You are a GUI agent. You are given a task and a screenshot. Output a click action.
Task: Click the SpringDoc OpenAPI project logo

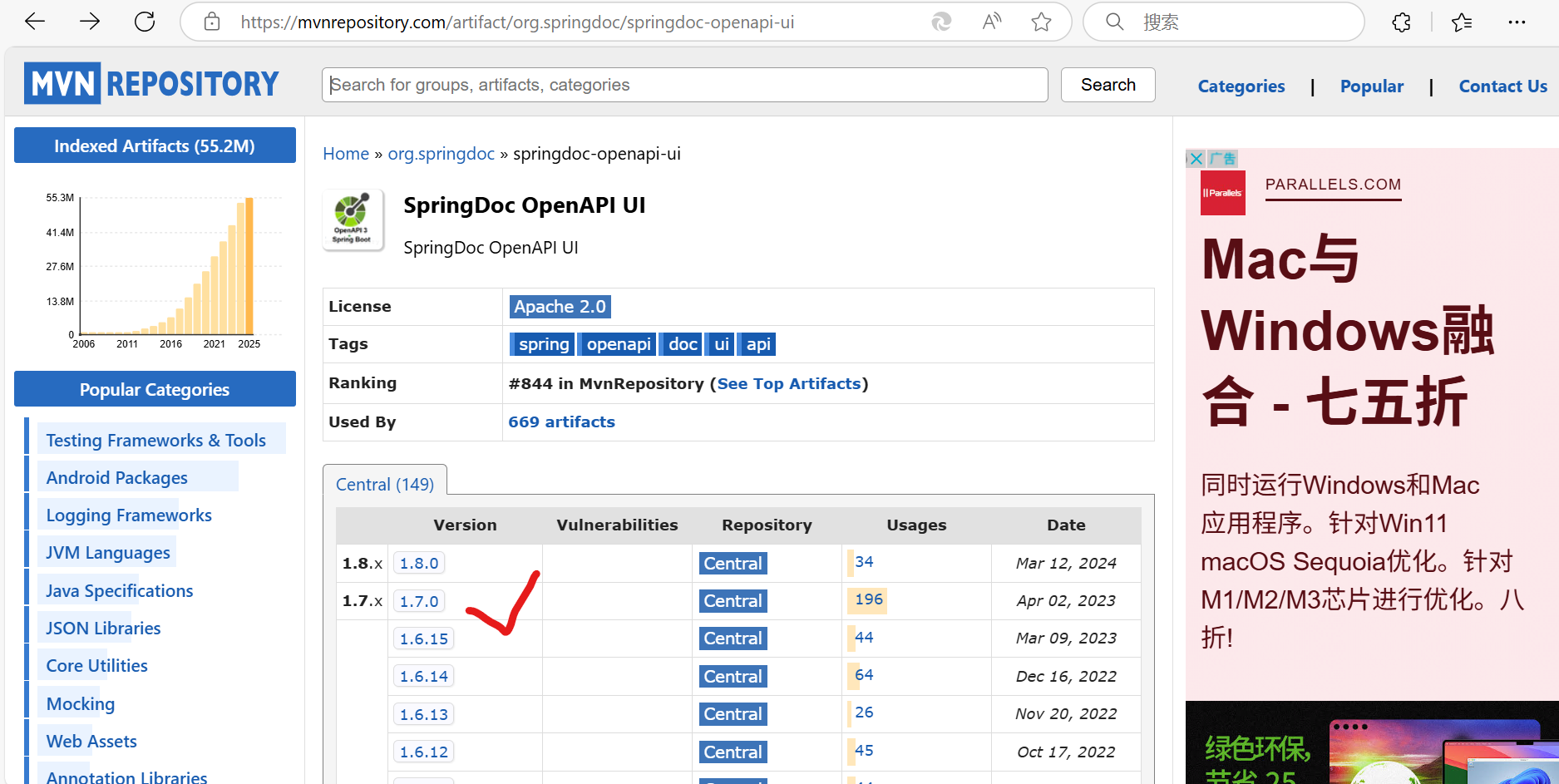point(353,219)
